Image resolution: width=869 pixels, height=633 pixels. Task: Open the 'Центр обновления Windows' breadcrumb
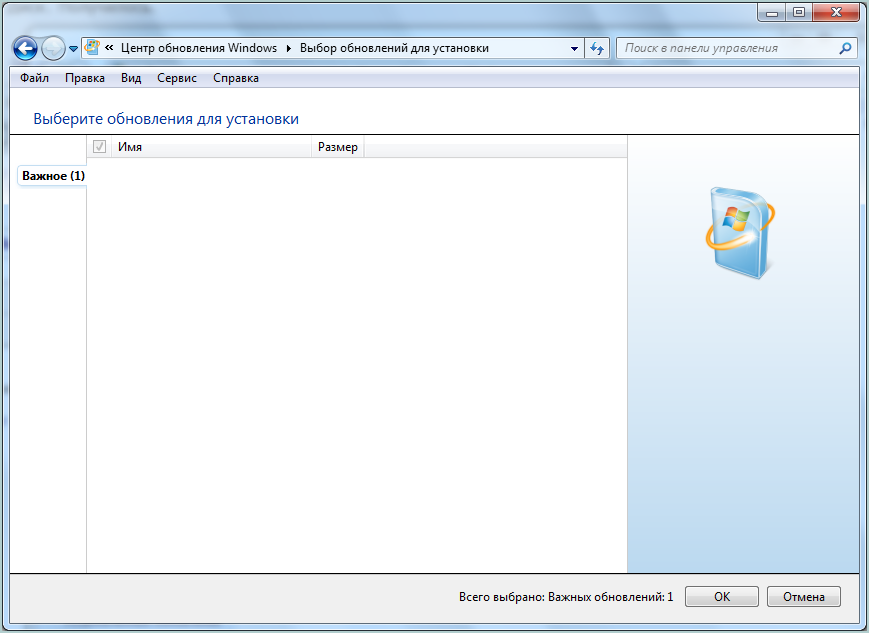(x=198, y=48)
